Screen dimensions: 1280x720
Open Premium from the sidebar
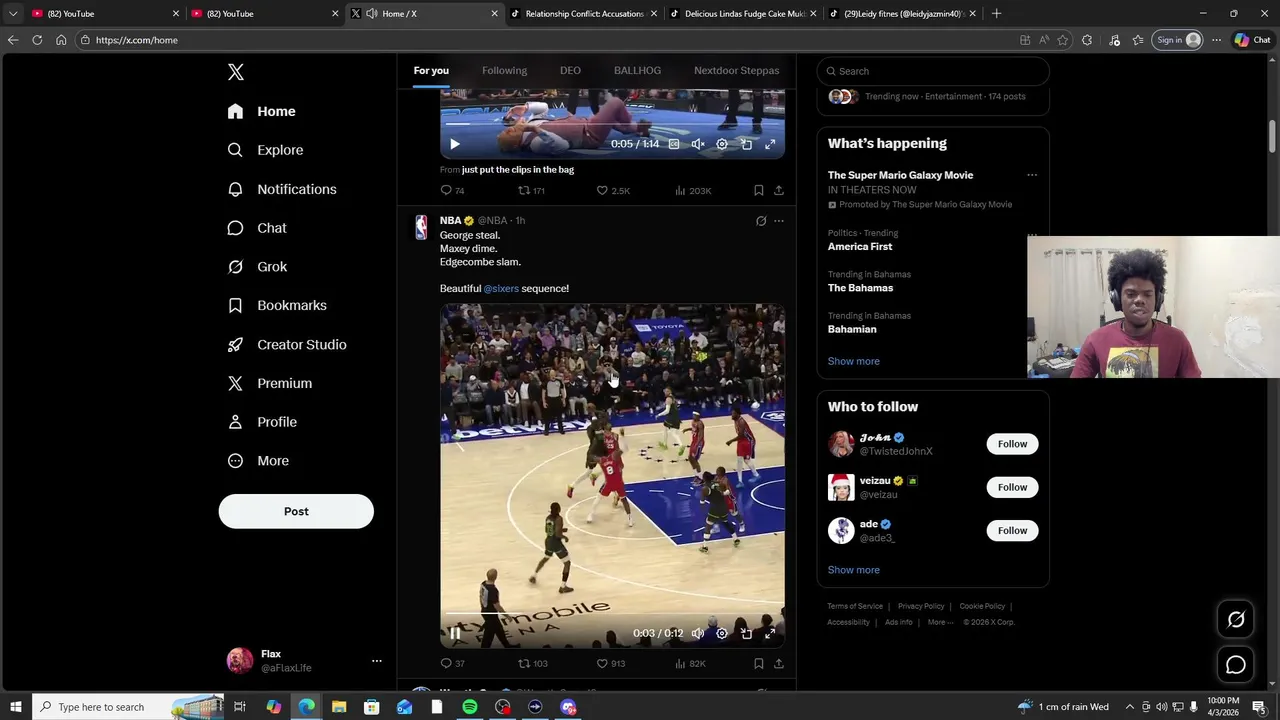271,383
